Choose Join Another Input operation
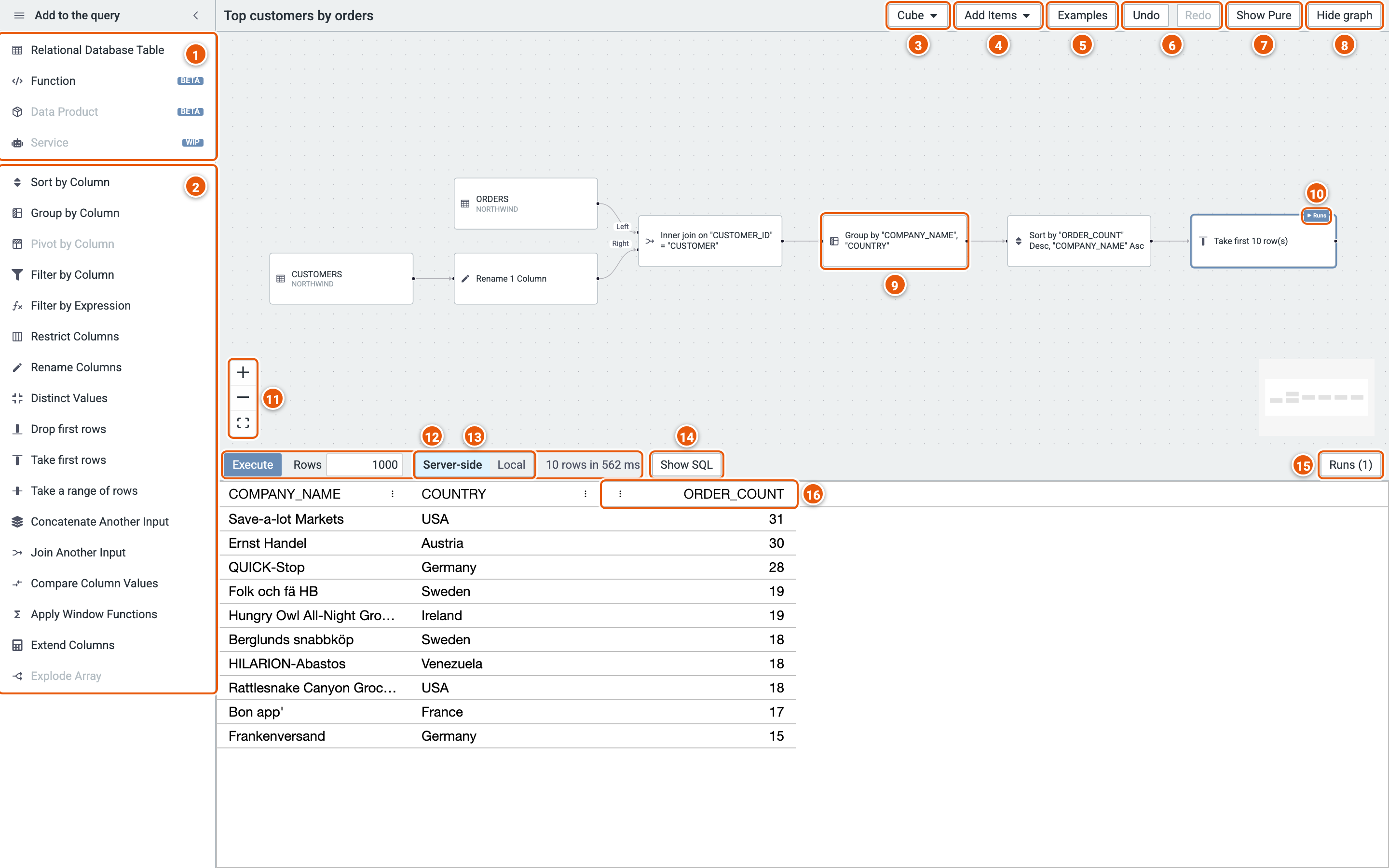This screenshot has height=868, width=1389. point(108,552)
